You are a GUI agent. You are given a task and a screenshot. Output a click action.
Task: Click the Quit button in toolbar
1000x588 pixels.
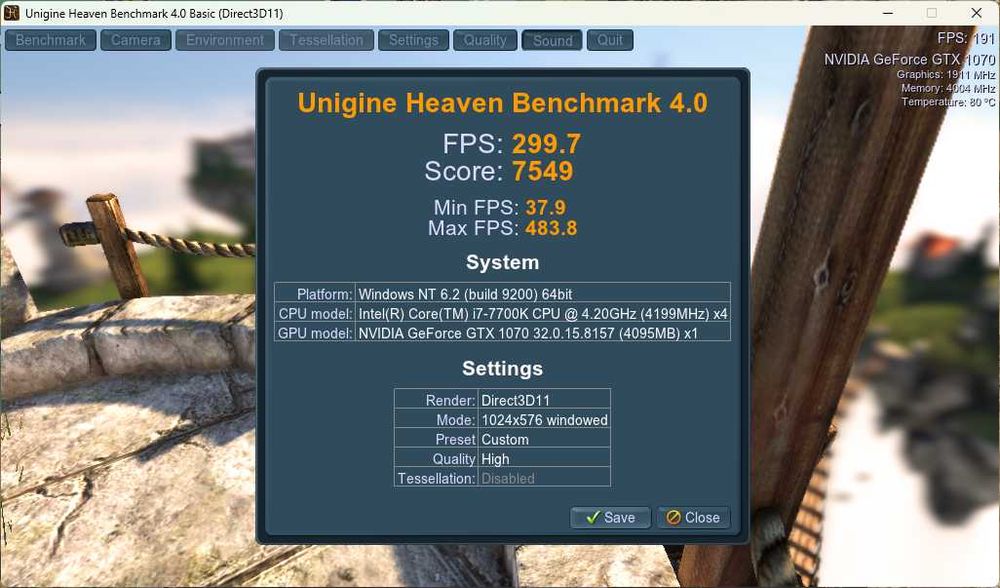coord(610,40)
